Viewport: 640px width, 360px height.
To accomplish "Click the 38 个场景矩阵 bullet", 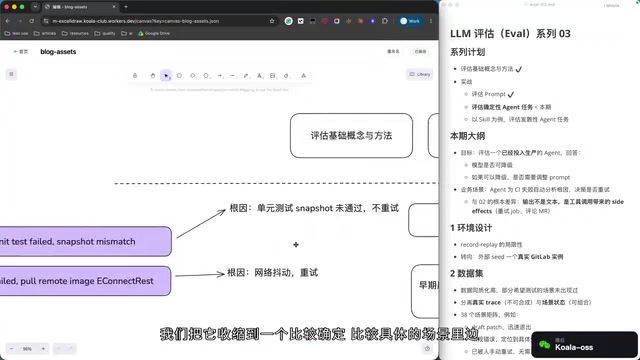I will tap(489, 315).
